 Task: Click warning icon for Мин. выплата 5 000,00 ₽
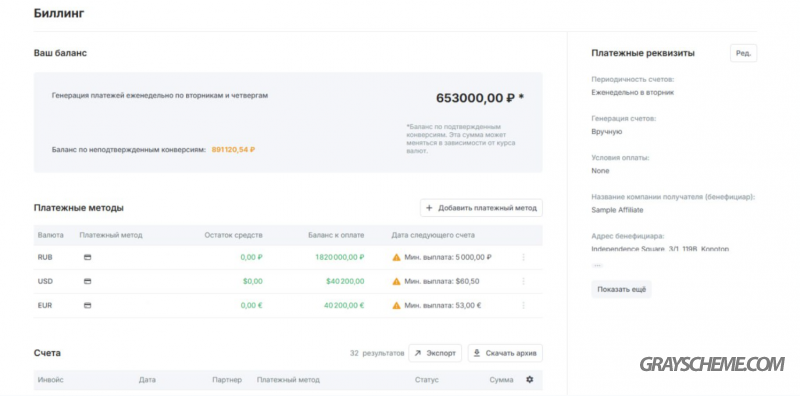click(x=396, y=257)
